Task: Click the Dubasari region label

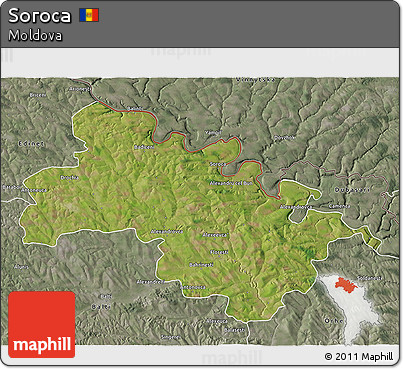Action: (352, 189)
